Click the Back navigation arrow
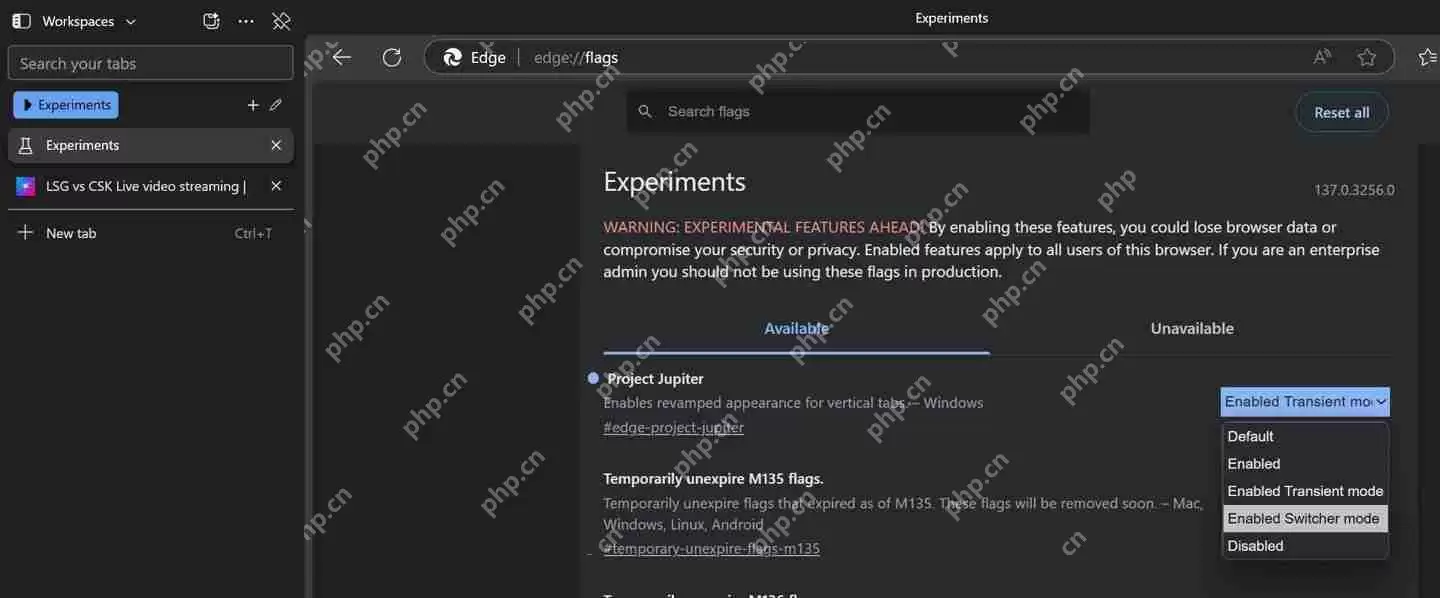This screenshot has width=1440, height=598. [341, 57]
